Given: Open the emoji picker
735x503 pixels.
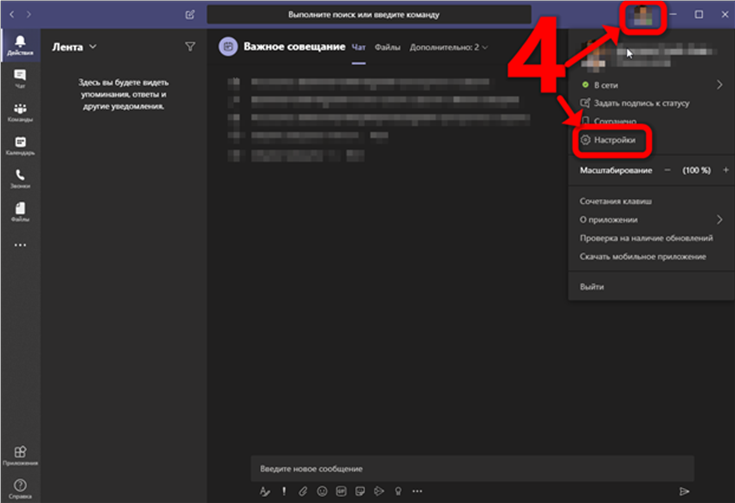Looking at the screenshot, I should click(322, 491).
